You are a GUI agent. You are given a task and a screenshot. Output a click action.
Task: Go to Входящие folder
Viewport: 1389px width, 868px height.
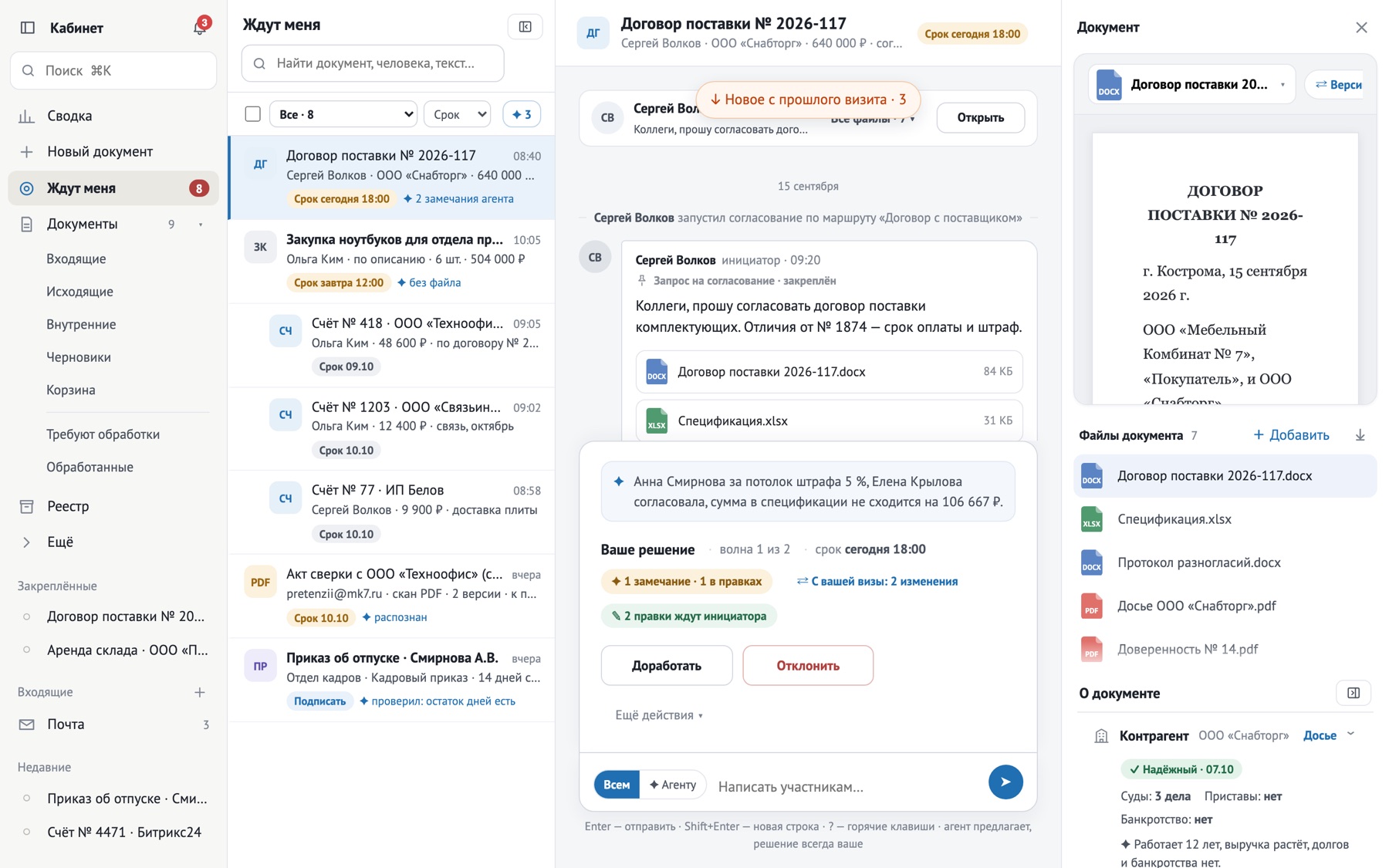[76, 258]
